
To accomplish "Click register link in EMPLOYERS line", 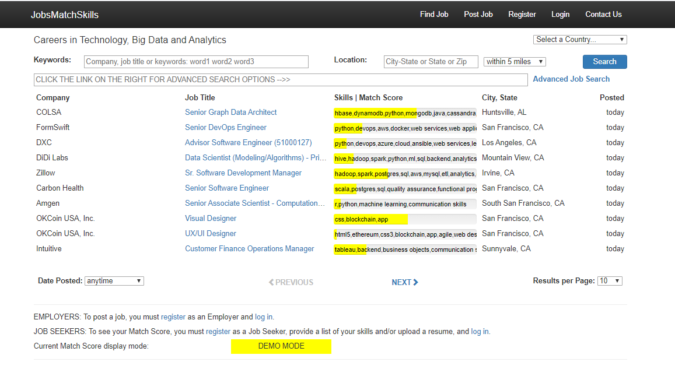I will point(173,317).
